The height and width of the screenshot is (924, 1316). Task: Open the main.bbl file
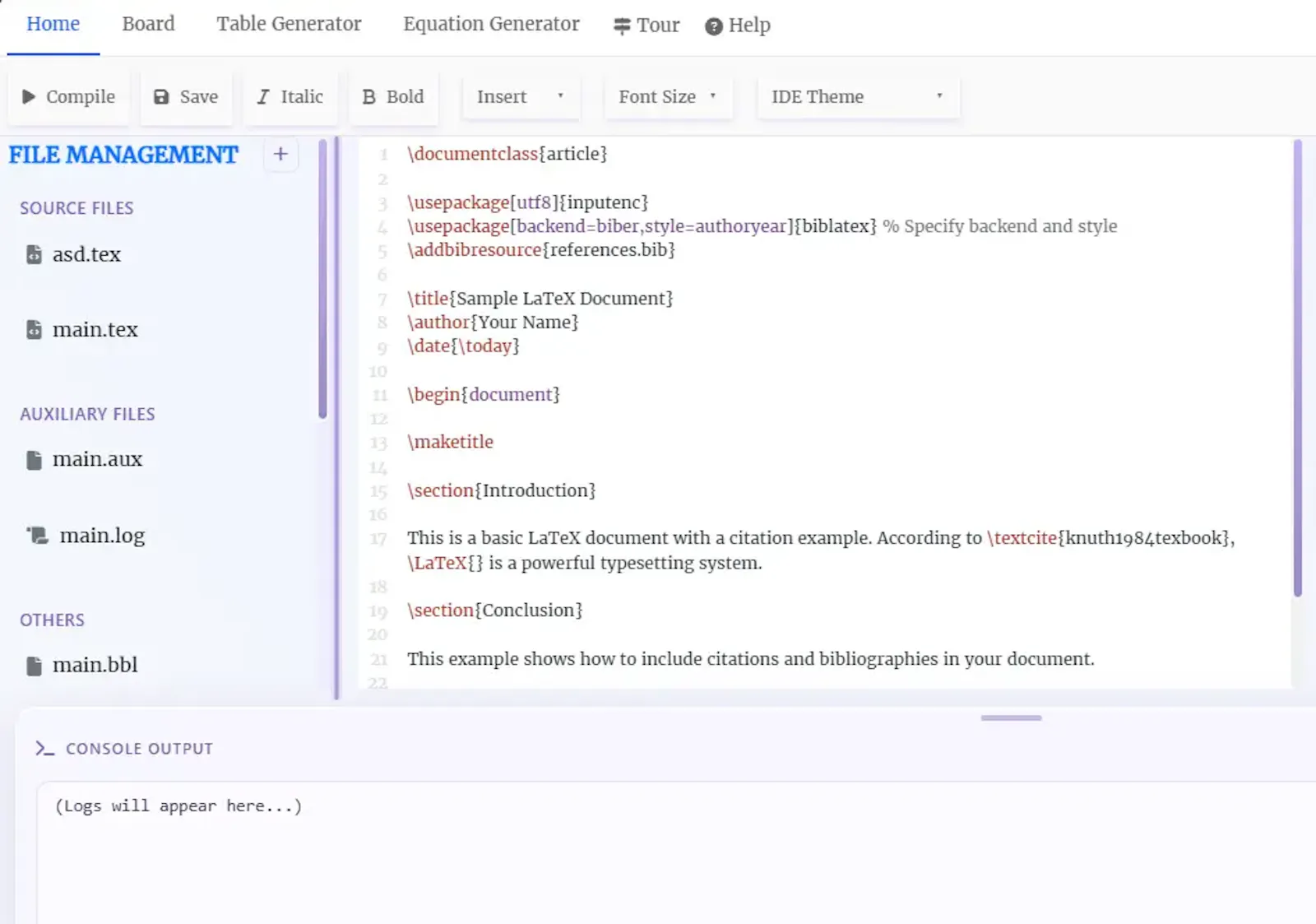coord(95,666)
